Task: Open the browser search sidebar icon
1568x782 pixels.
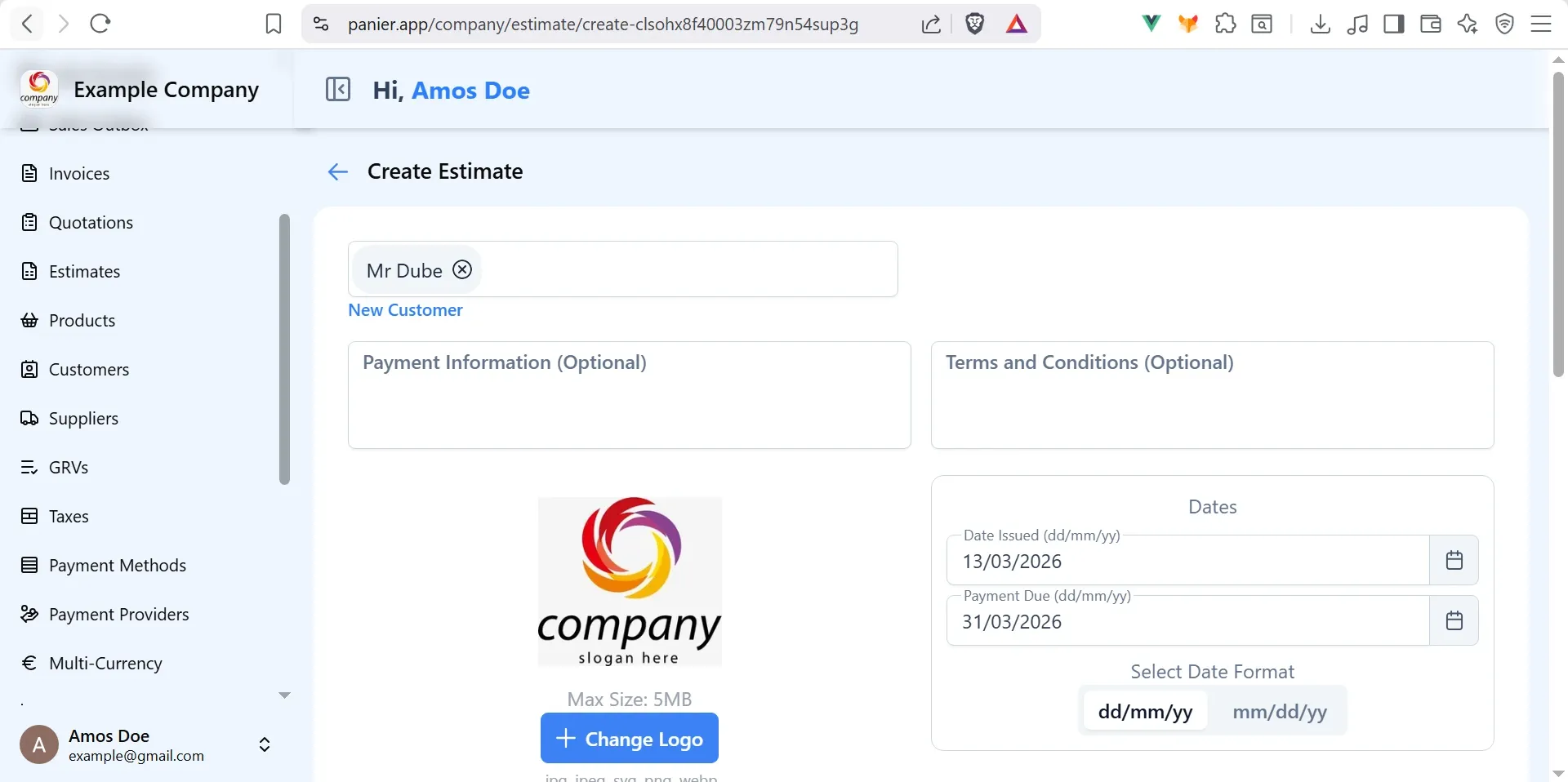Action: pyautogui.click(x=1262, y=24)
